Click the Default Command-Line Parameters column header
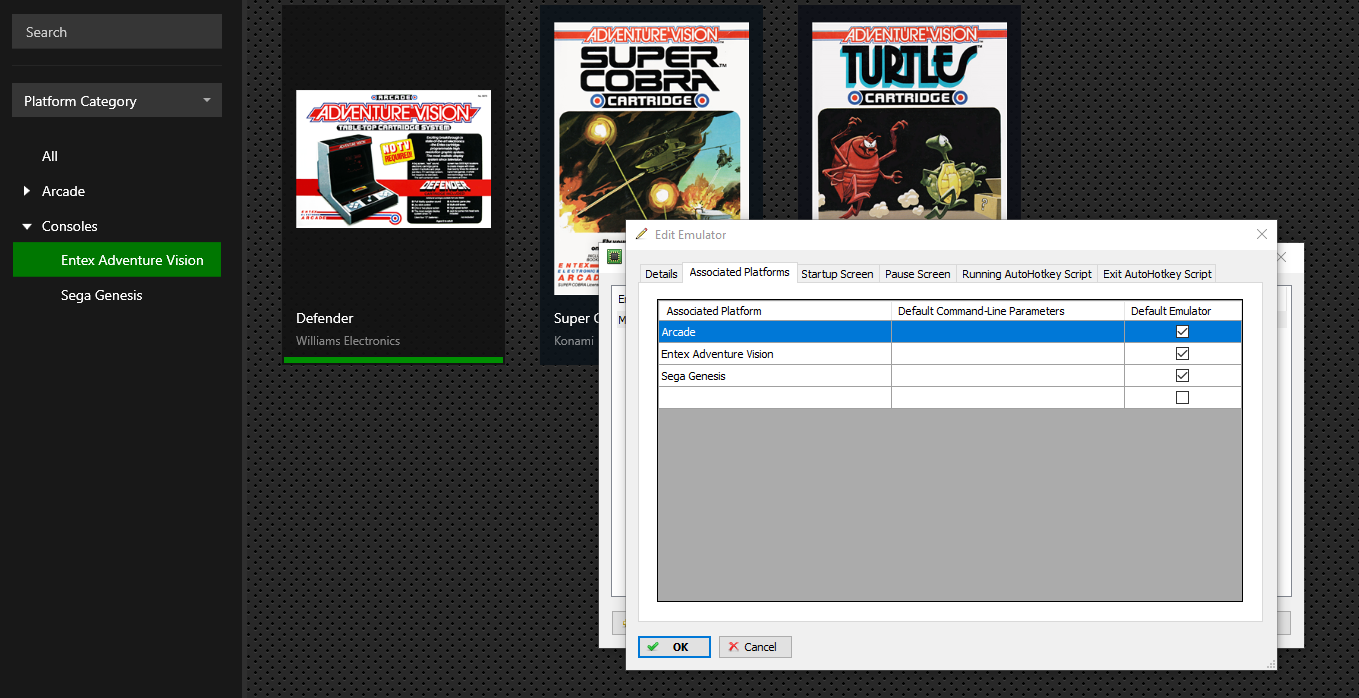This screenshot has width=1359, height=698. tap(1008, 311)
